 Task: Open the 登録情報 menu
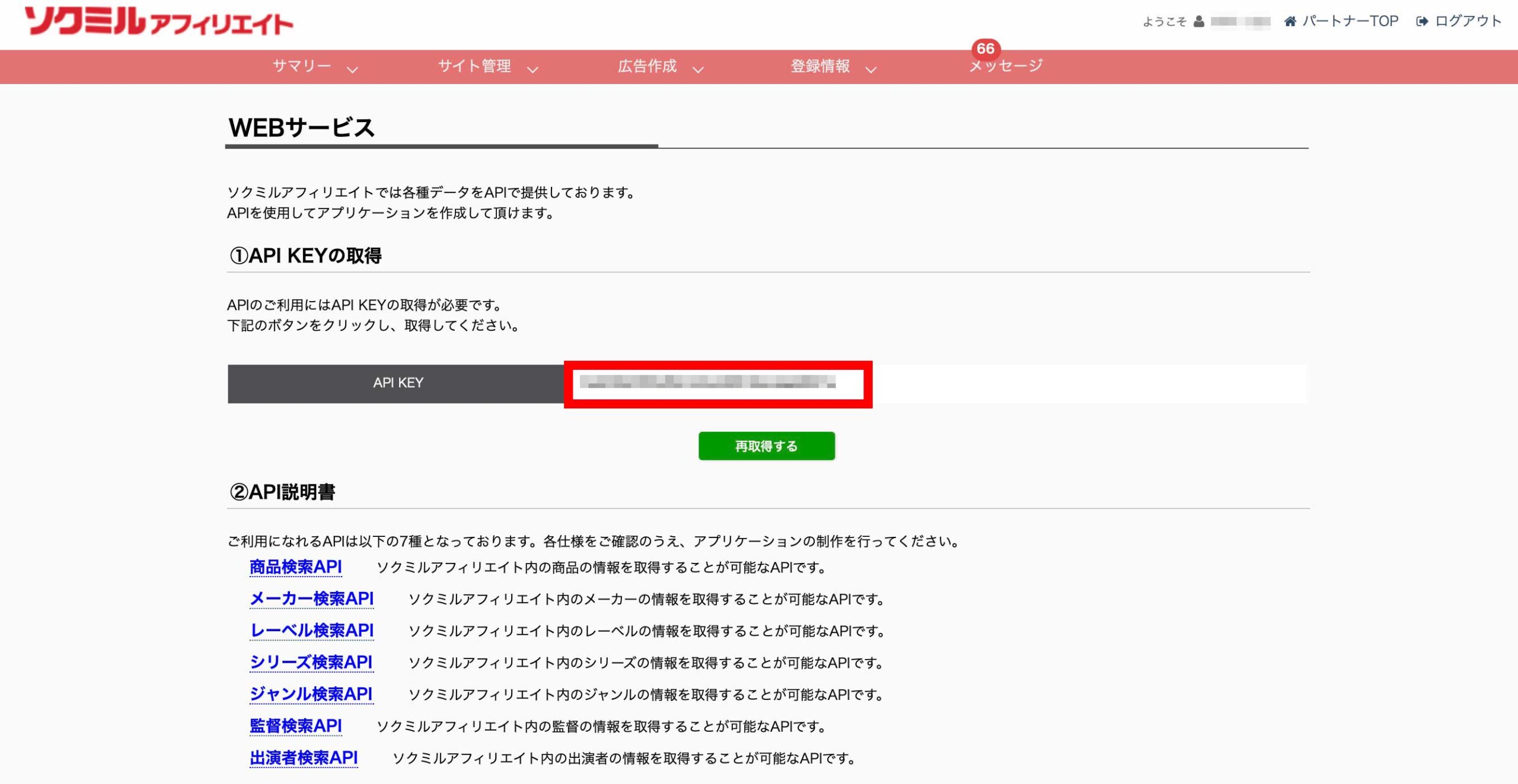(820, 66)
